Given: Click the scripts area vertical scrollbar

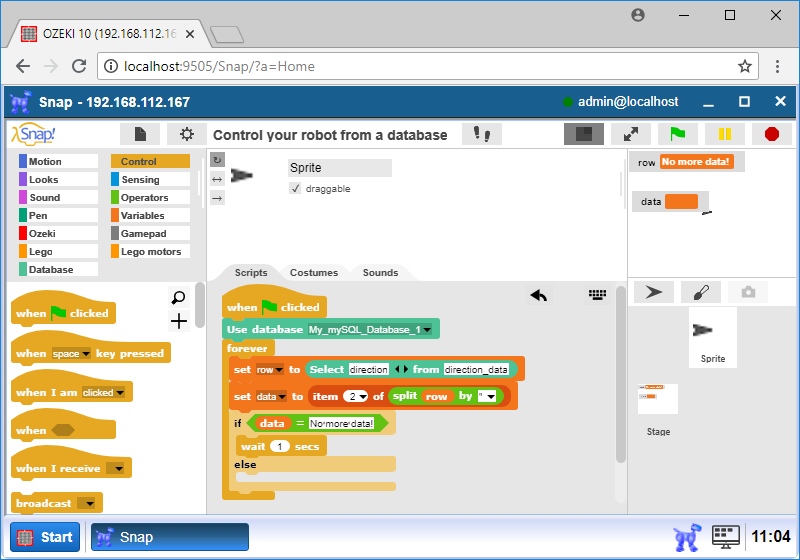Looking at the screenshot, I should (620, 375).
